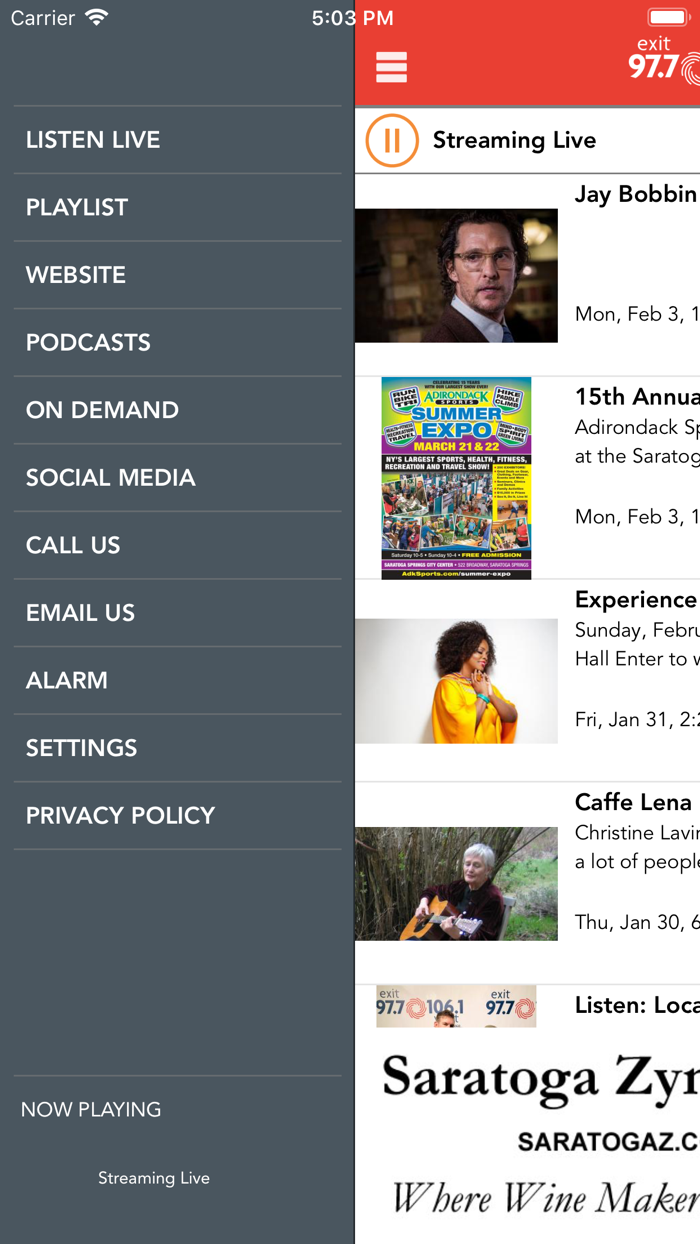Set the station Alarm
Viewport: 700px width, 1244px height.
coord(67,680)
